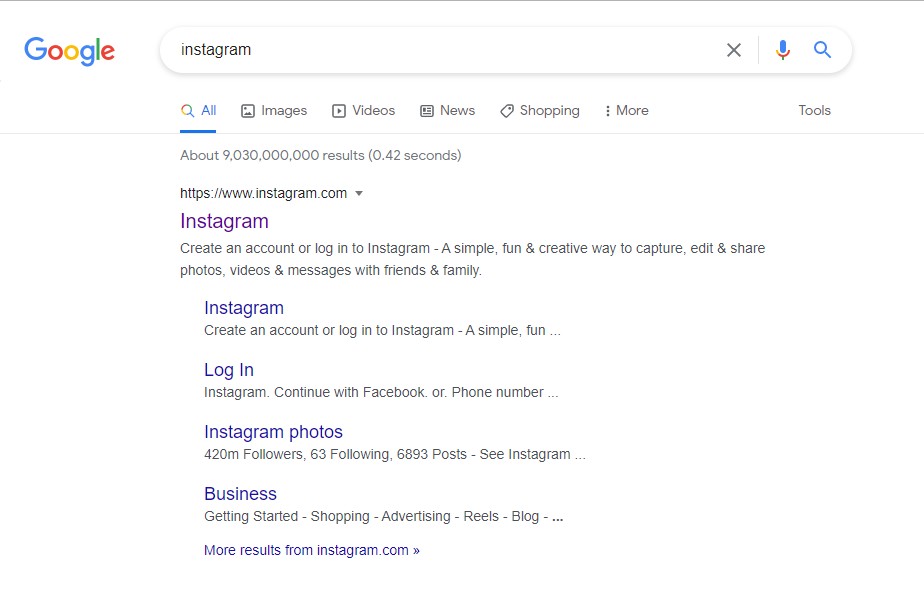This screenshot has width=924, height=594.
Task: Expand the More search options menu
Action: [x=626, y=111]
